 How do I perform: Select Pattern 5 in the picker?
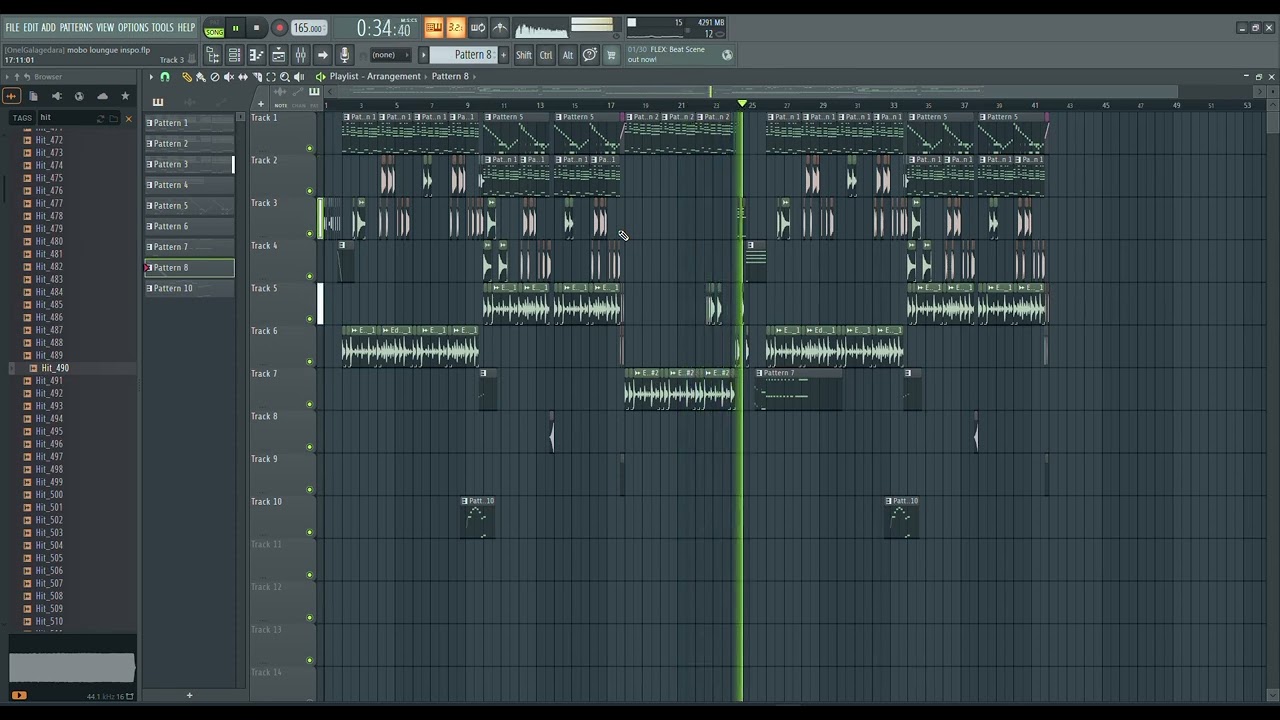click(189, 206)
